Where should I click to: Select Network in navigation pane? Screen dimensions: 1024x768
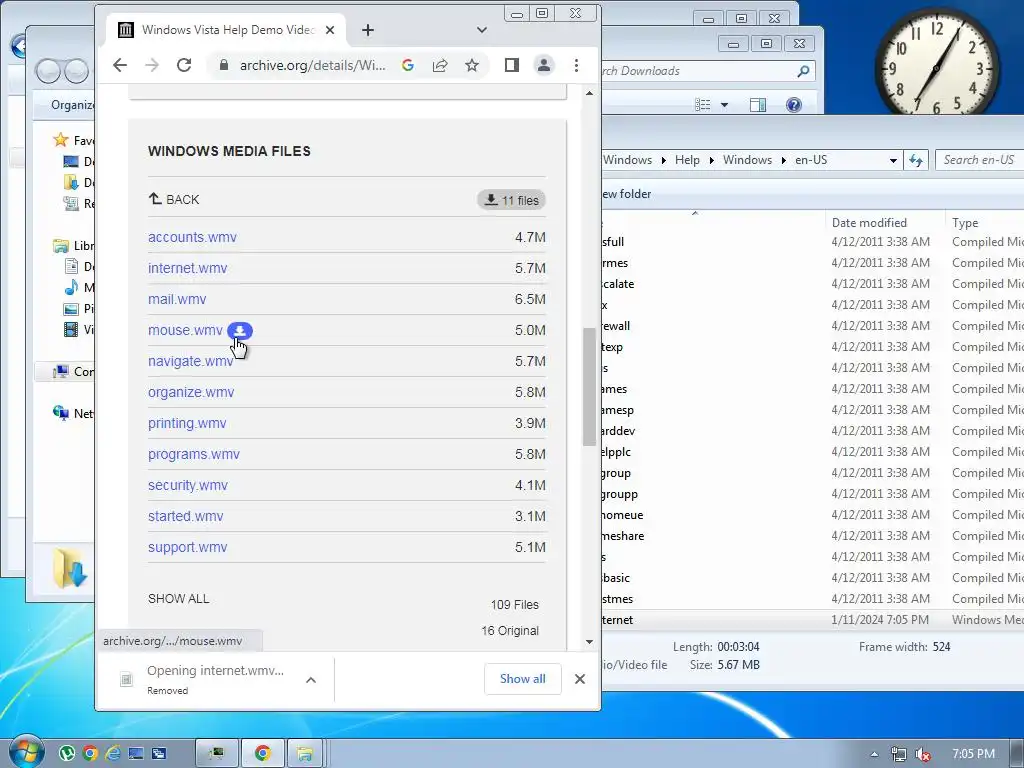tap(73, 413)
